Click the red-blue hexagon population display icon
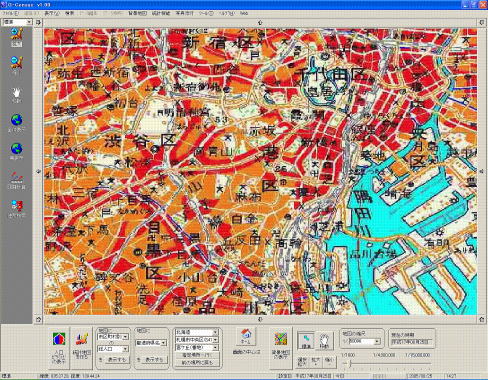Screen dimensions: 488x380 (59, 339)
